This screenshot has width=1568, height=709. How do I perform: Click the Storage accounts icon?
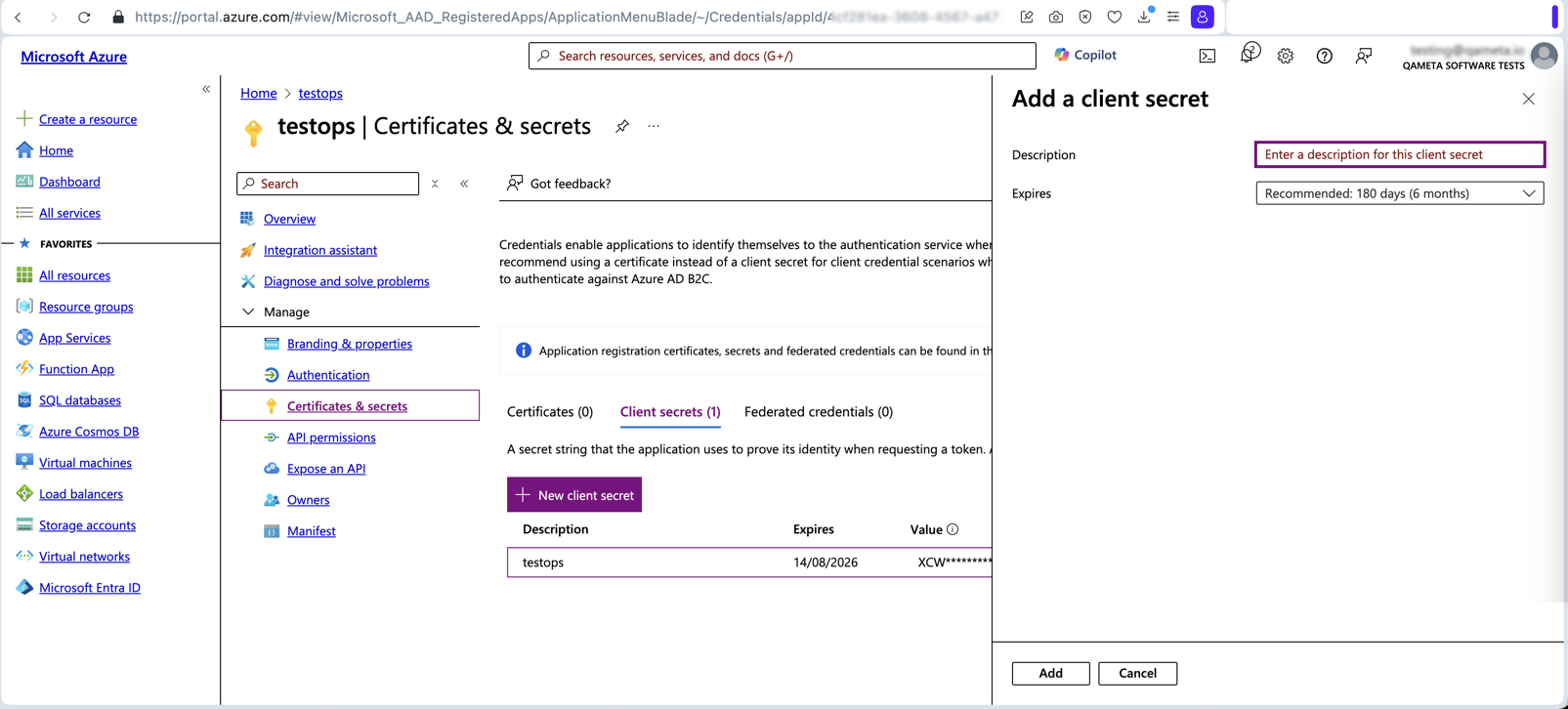pos(24,525)
